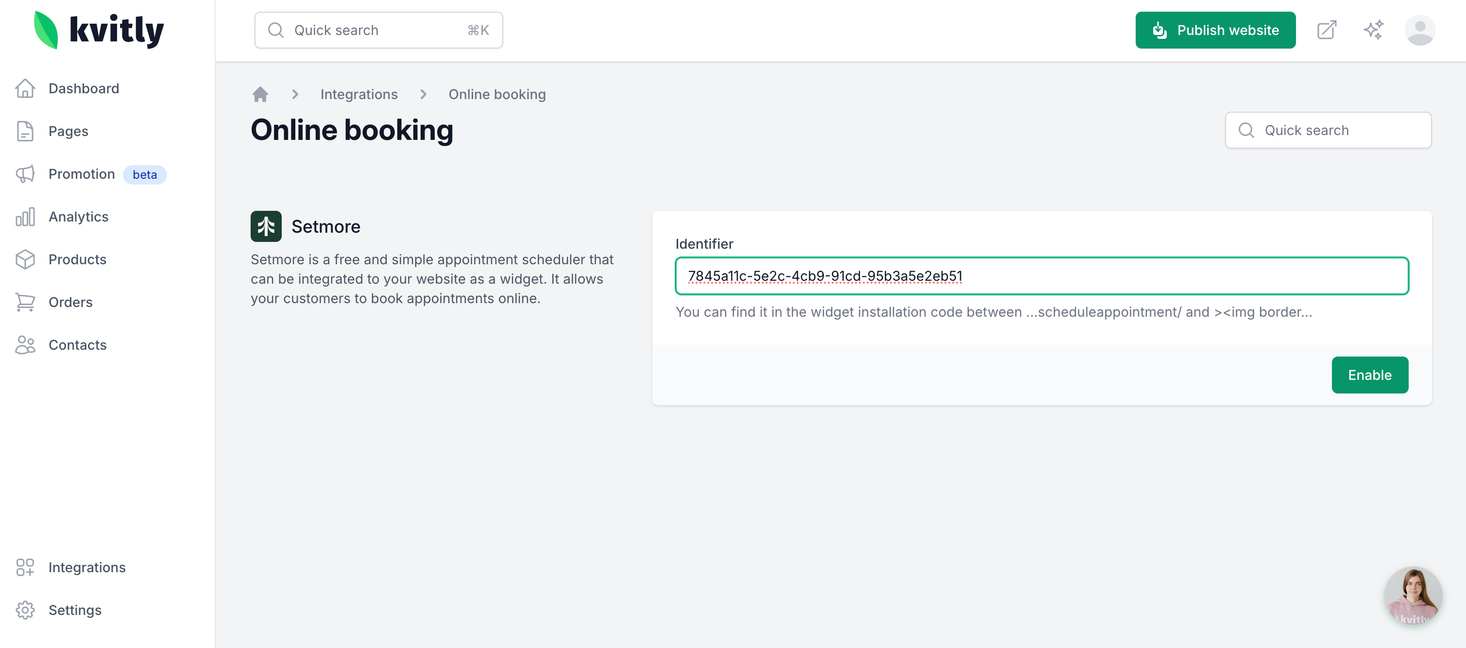
Task: Click magnifier icon in page search
Action: tap(1246, 130)
